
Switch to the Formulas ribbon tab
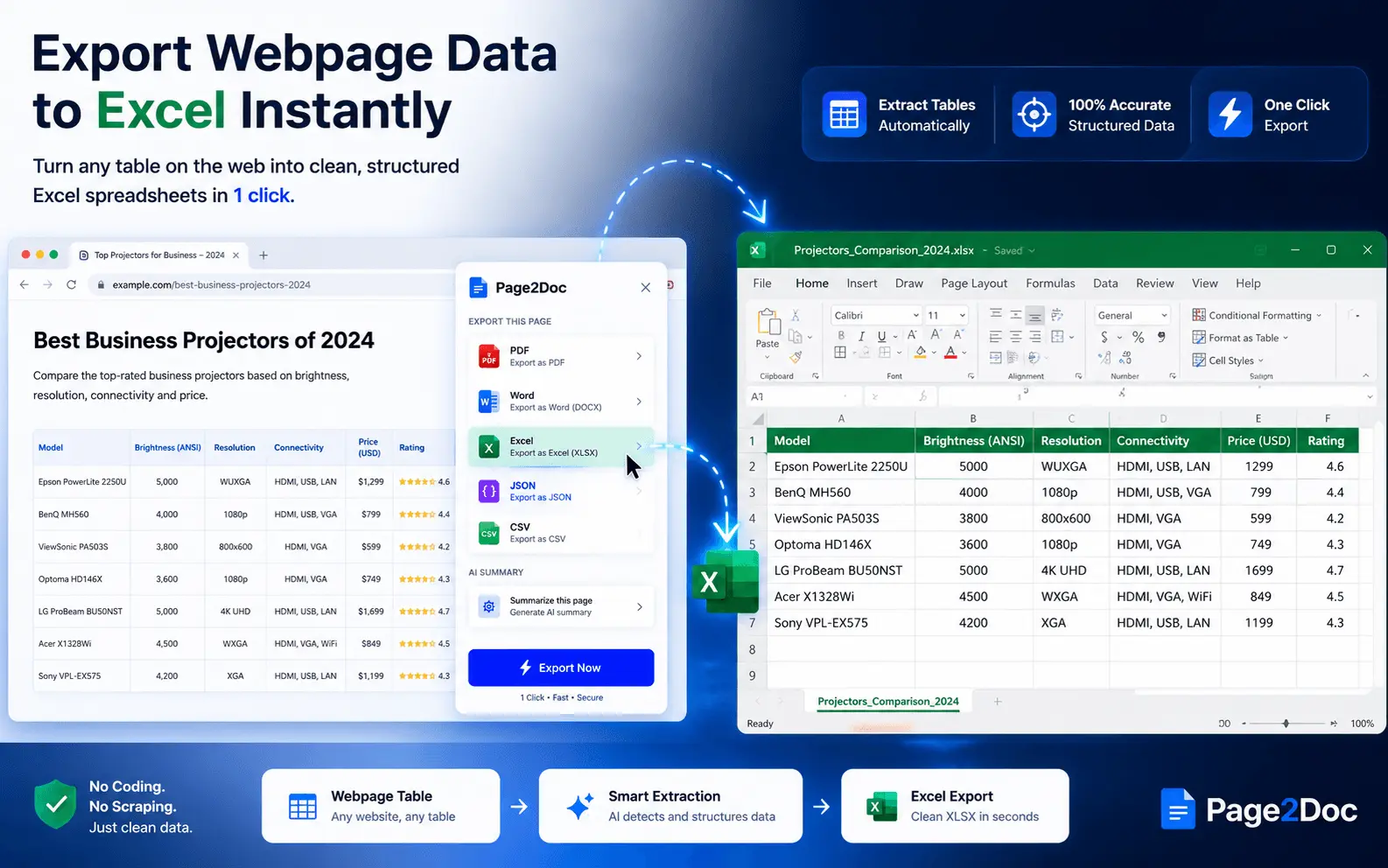pyautogui.click(x=1050, y=283)
